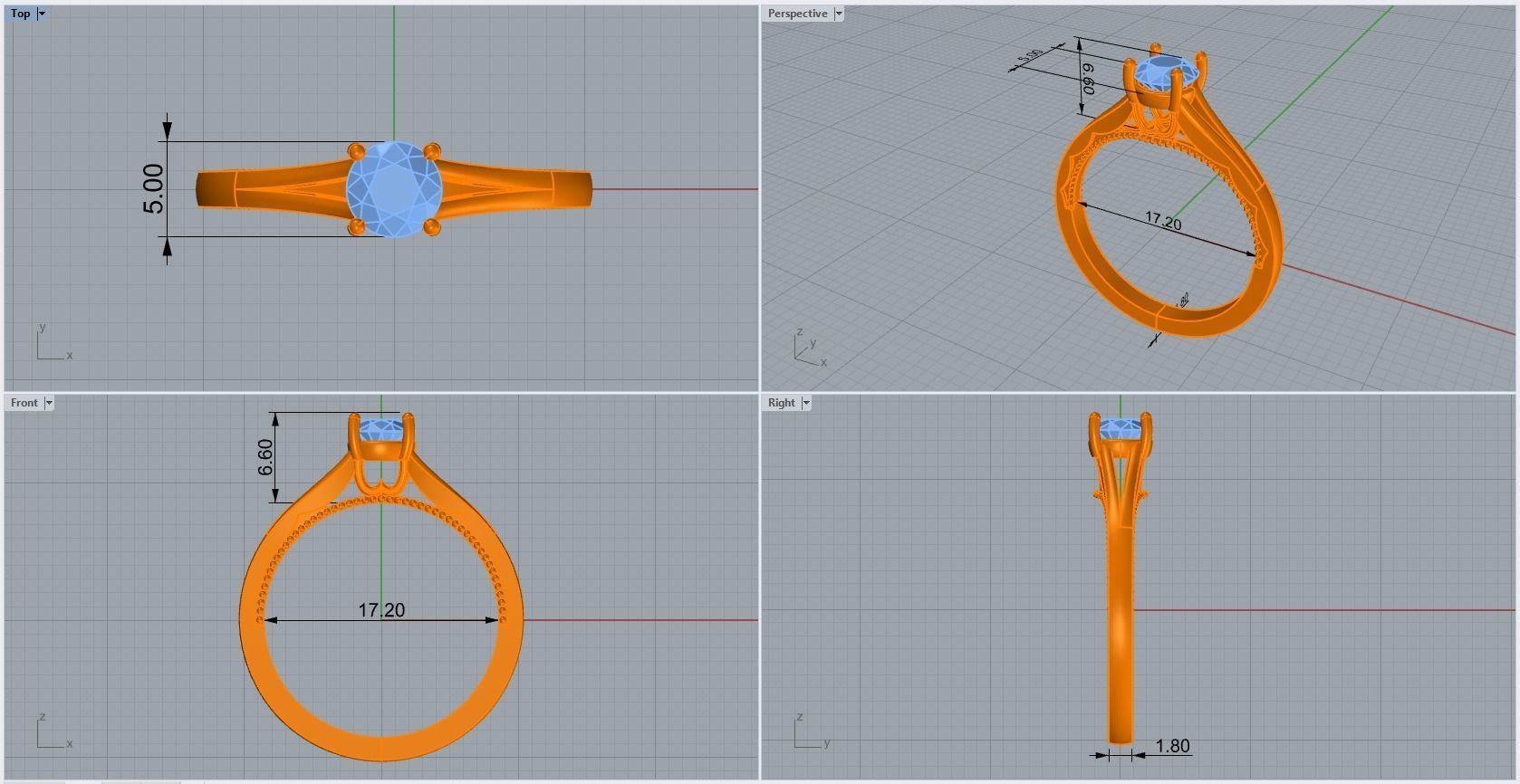
Task: Select the 6.60 dimension in Perspective view
Action: click(x=1089, y=78)
